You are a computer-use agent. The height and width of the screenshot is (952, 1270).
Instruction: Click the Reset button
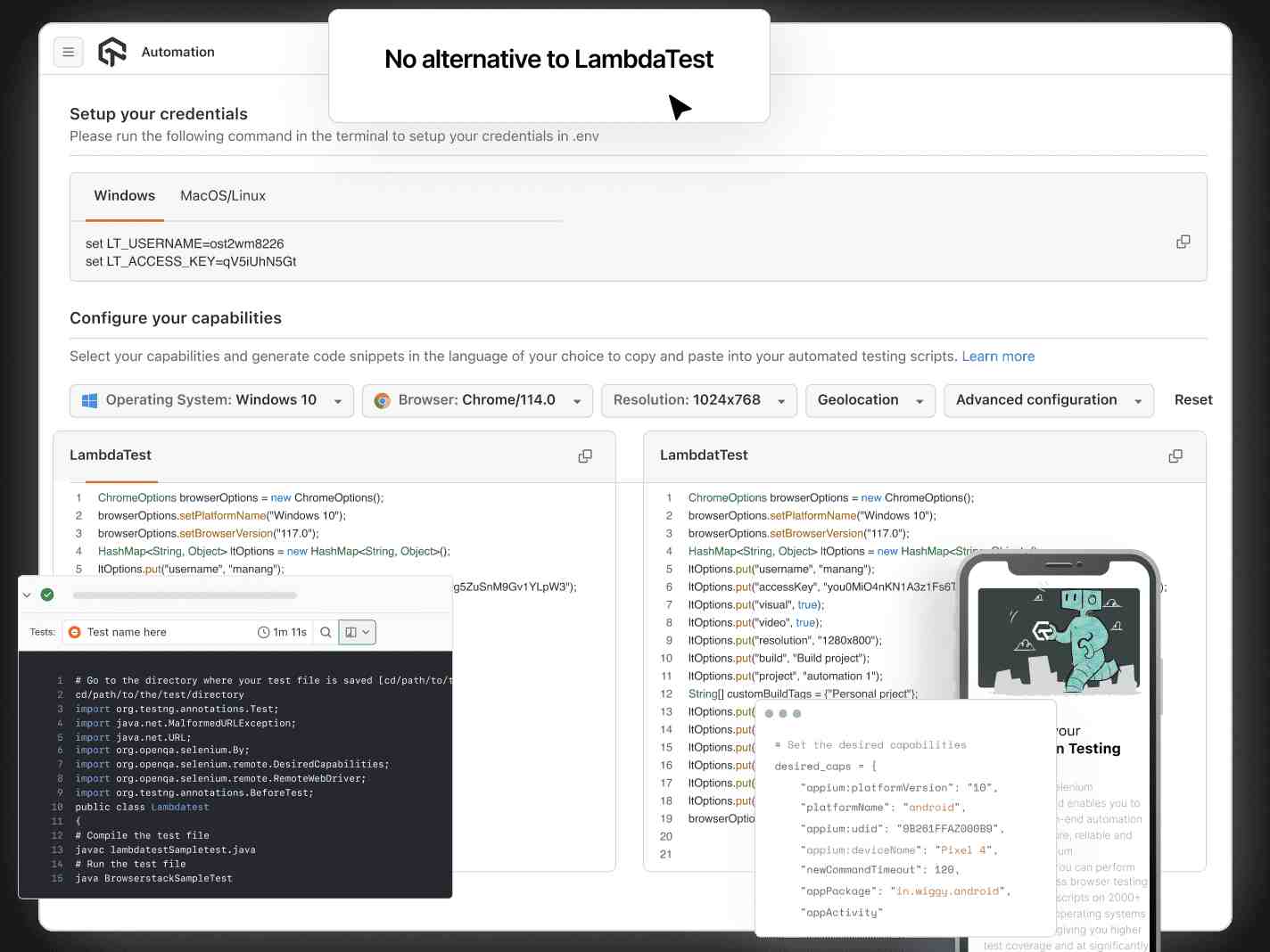[x=1192, y=400]
